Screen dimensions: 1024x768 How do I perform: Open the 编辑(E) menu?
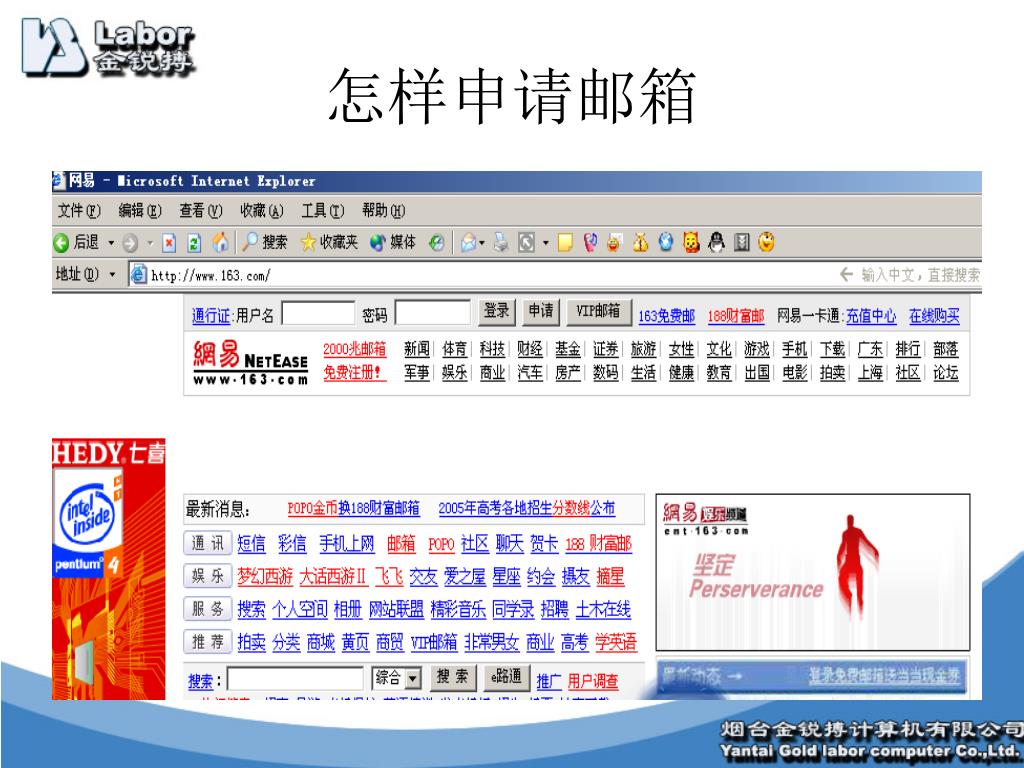point(140,210)
